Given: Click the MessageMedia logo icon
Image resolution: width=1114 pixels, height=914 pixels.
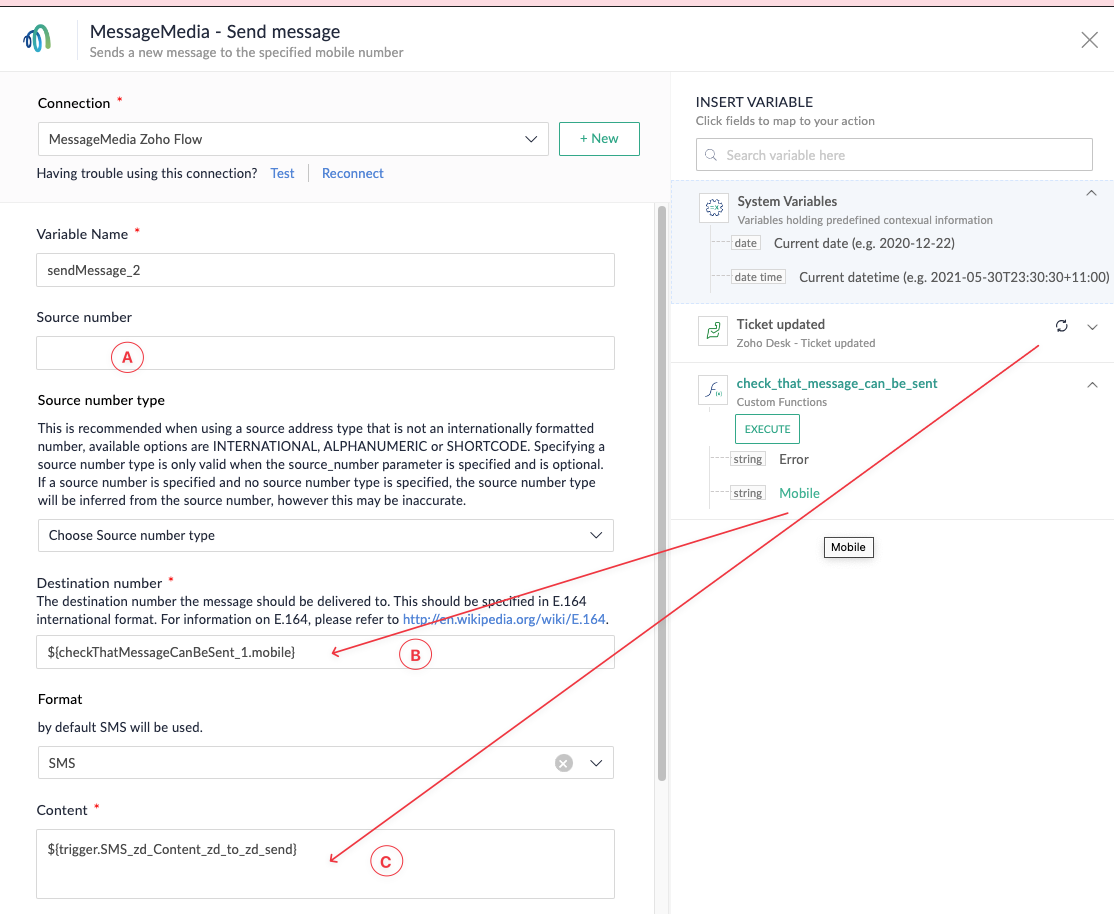Looking at the screenshot, I should tap(37, 38).
